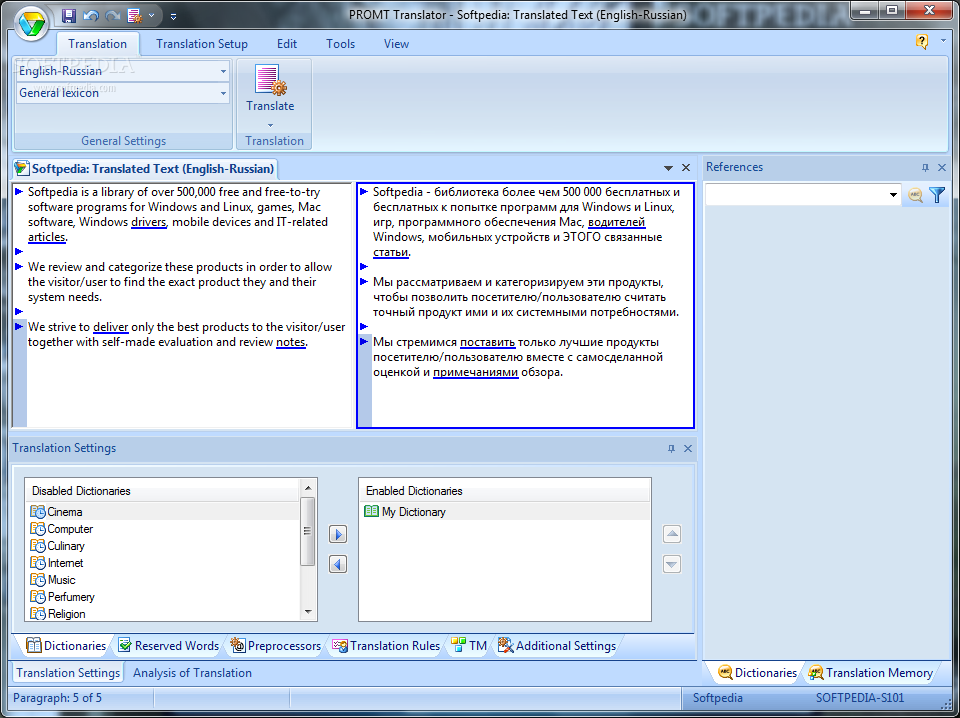Click the References dictionary search icon
This screenshot has width=960, height=718.
[x=915, y=195]
